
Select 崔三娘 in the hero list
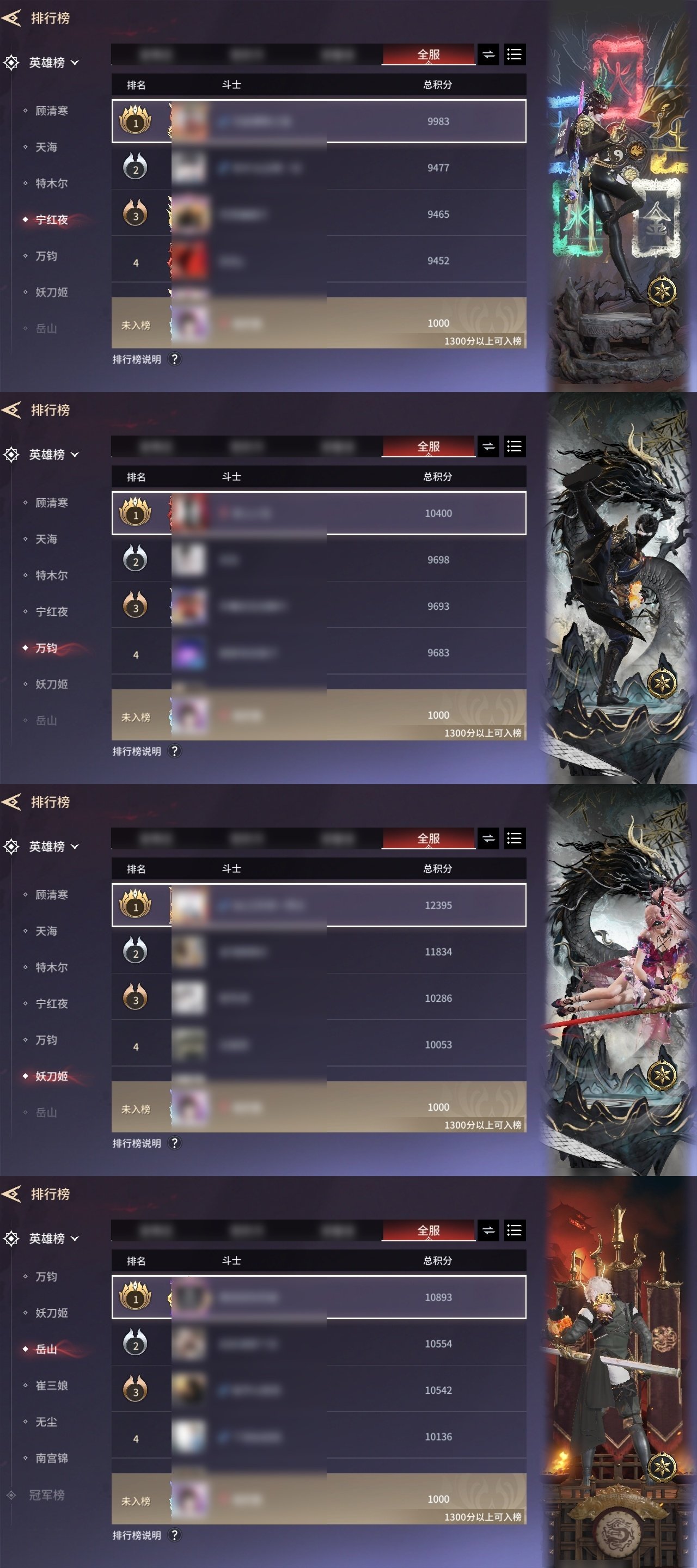pyautogui.click(x=51, y=1386)
